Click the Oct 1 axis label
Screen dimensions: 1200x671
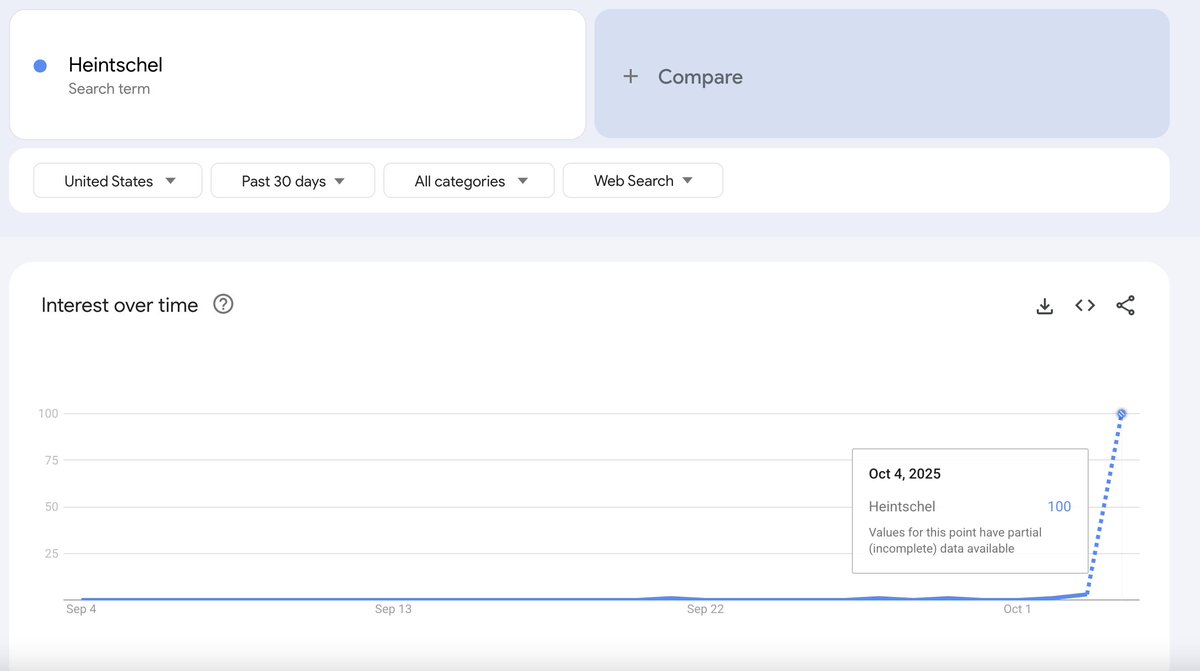tap(1017, 609)
